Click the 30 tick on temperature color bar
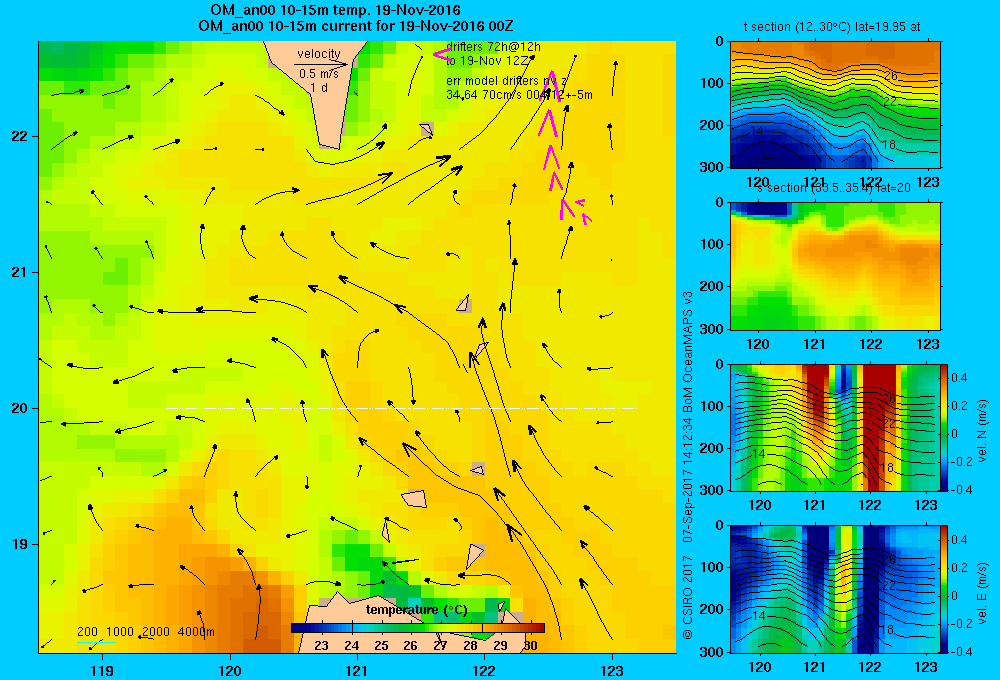Image resolution: width=1000 pixels, height=680 pixels. click(x=530, y=645)
